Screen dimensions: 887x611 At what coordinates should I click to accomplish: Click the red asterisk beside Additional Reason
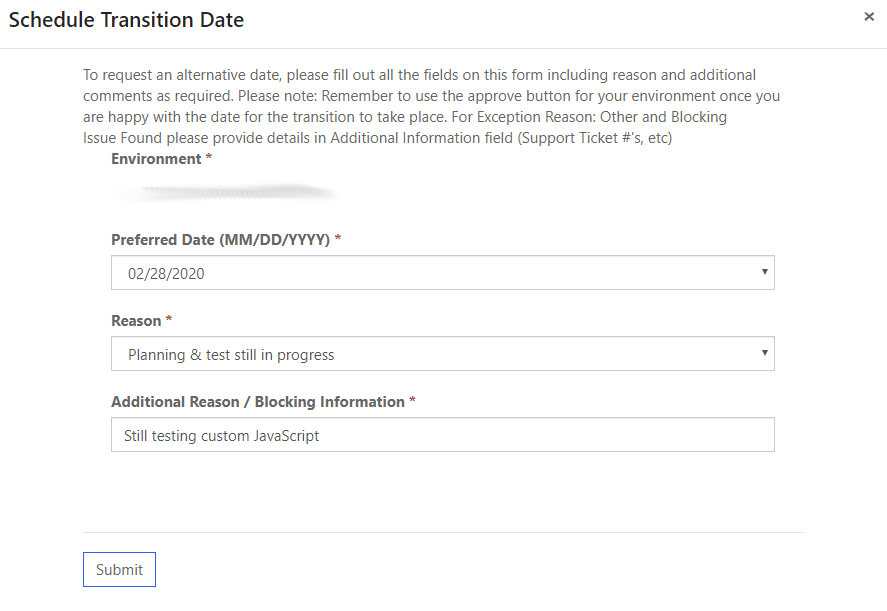pos(413,401)
